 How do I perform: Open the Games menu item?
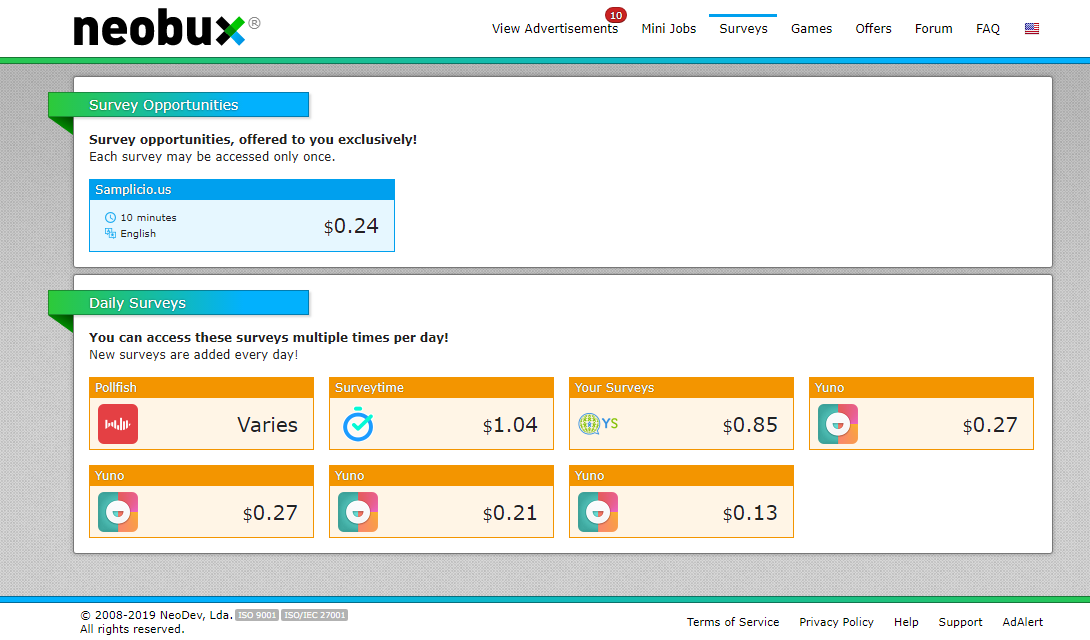(811, 28)
